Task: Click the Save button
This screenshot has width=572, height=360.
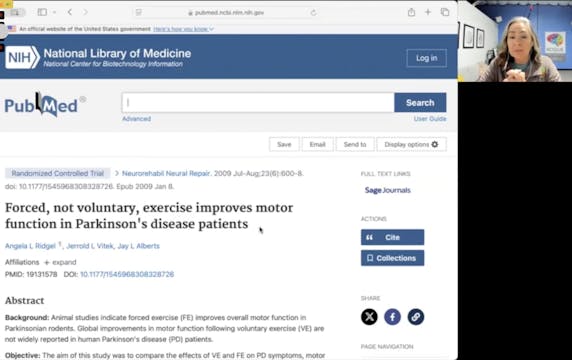Action: [x=284, y=144]
